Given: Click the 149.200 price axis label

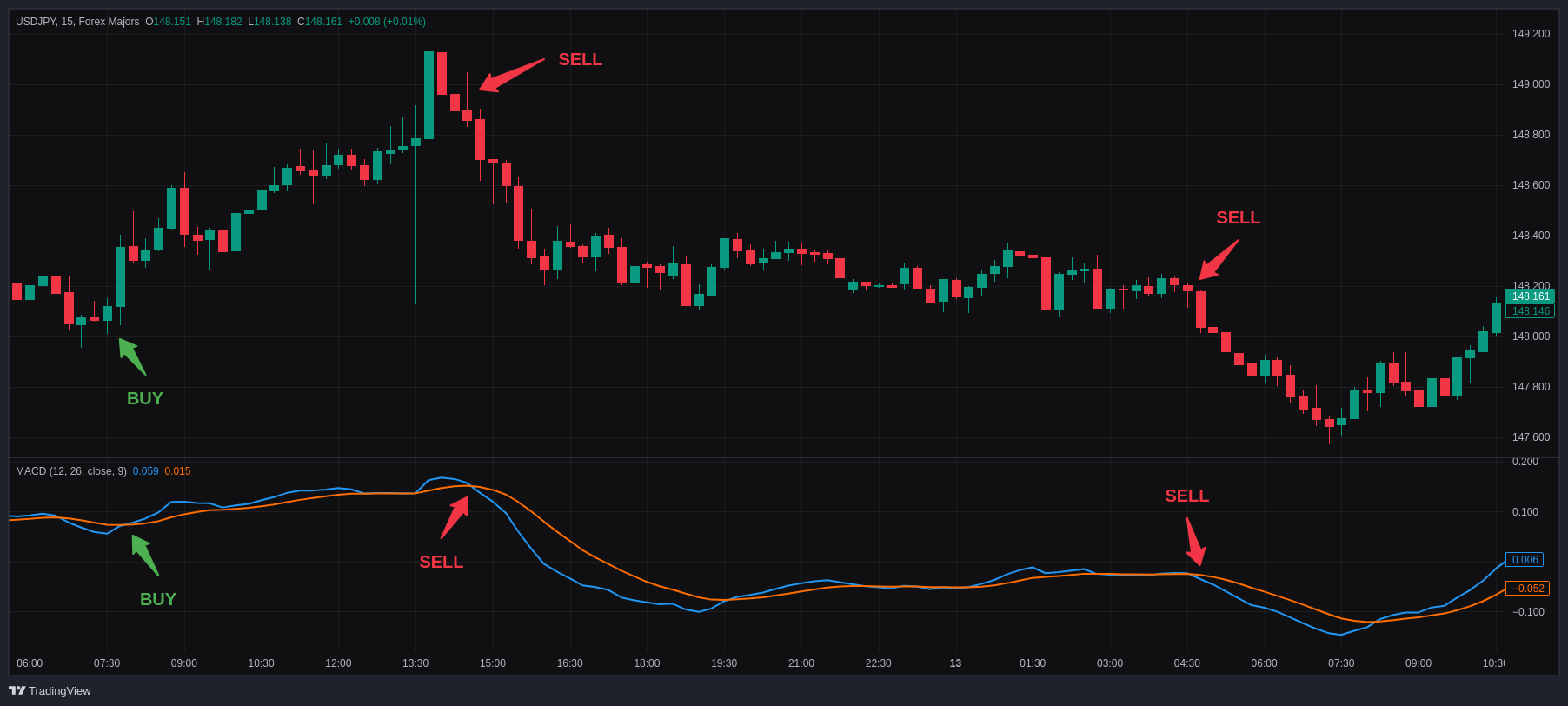Looking at the screenshot, I should (1531, 34).
